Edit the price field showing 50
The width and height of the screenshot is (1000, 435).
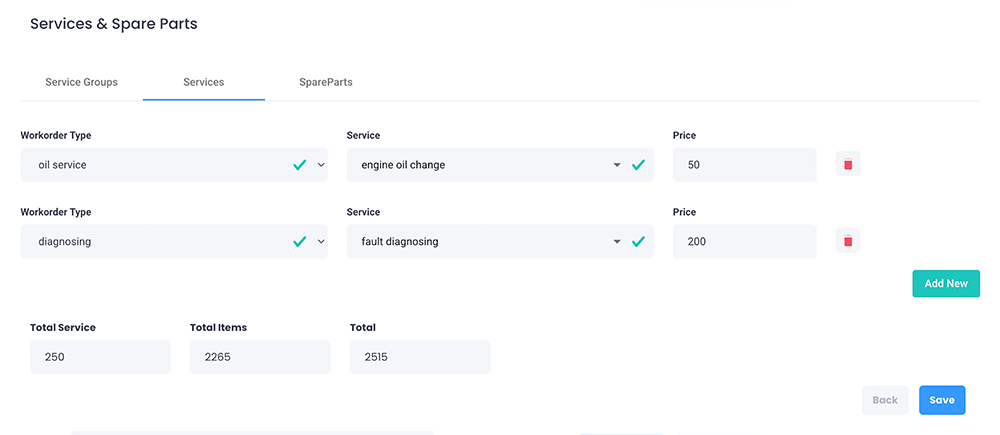coord(744,165)
